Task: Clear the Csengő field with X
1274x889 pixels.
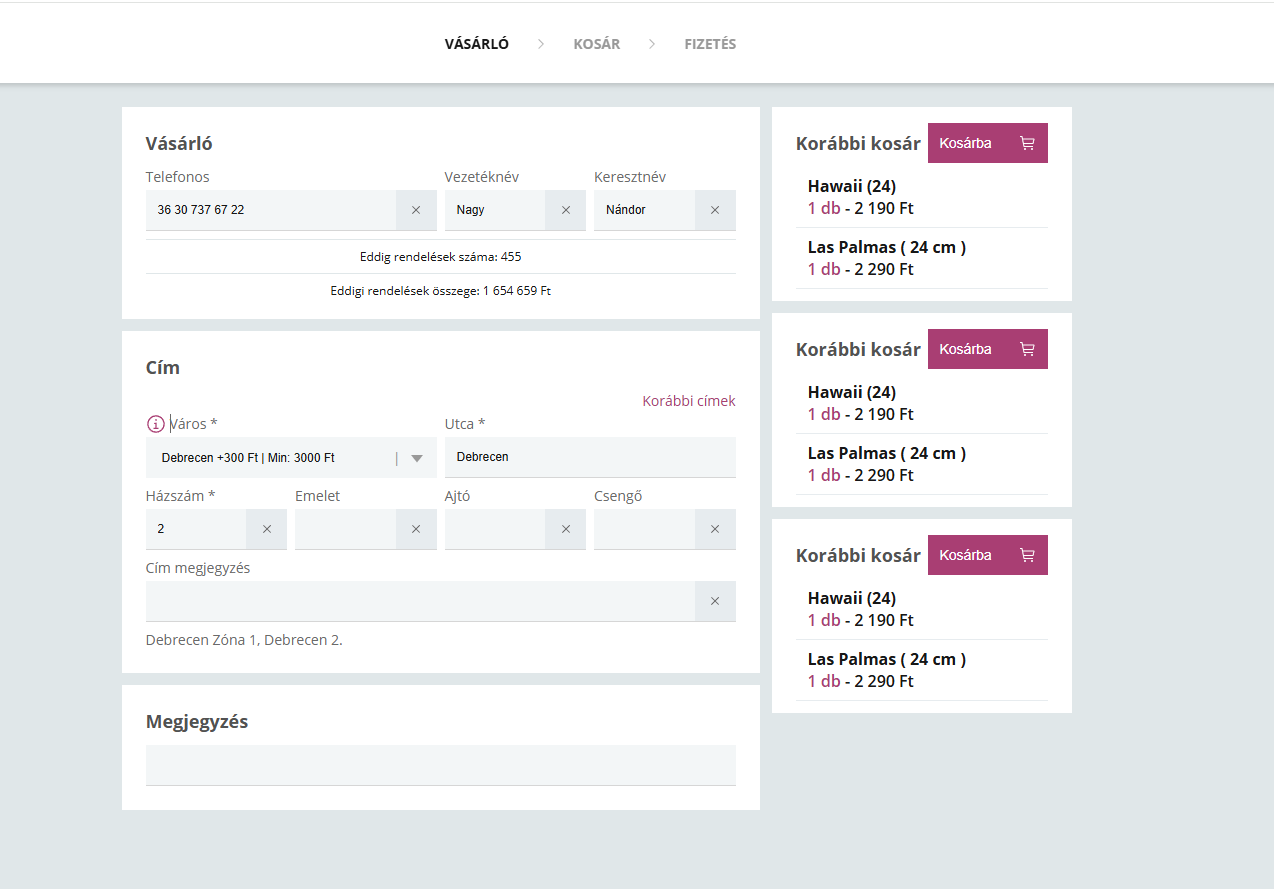Action: point(714,529)
